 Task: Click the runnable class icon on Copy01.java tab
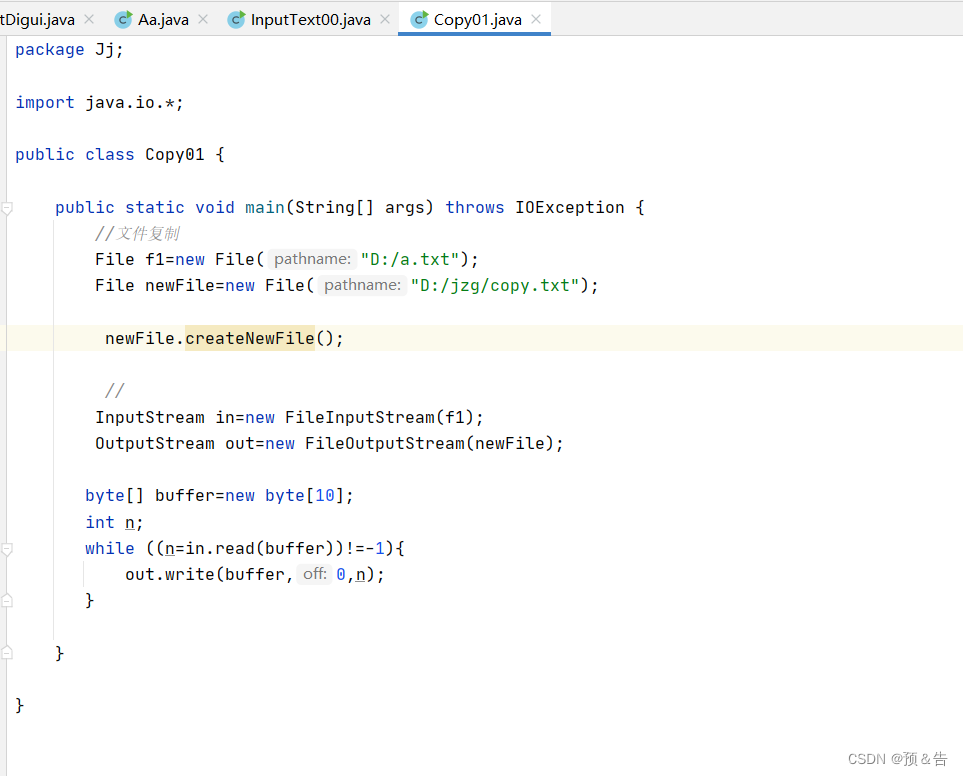point(420,18)
